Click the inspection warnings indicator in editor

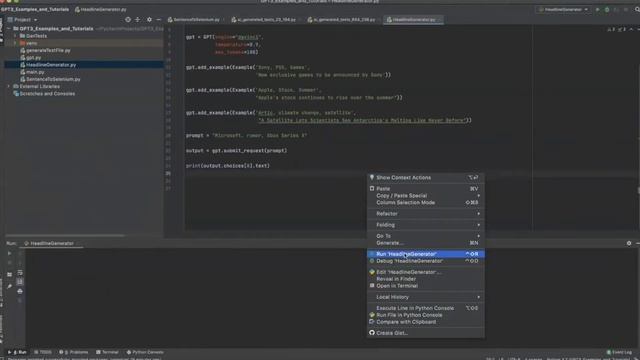tap(616, 29)
